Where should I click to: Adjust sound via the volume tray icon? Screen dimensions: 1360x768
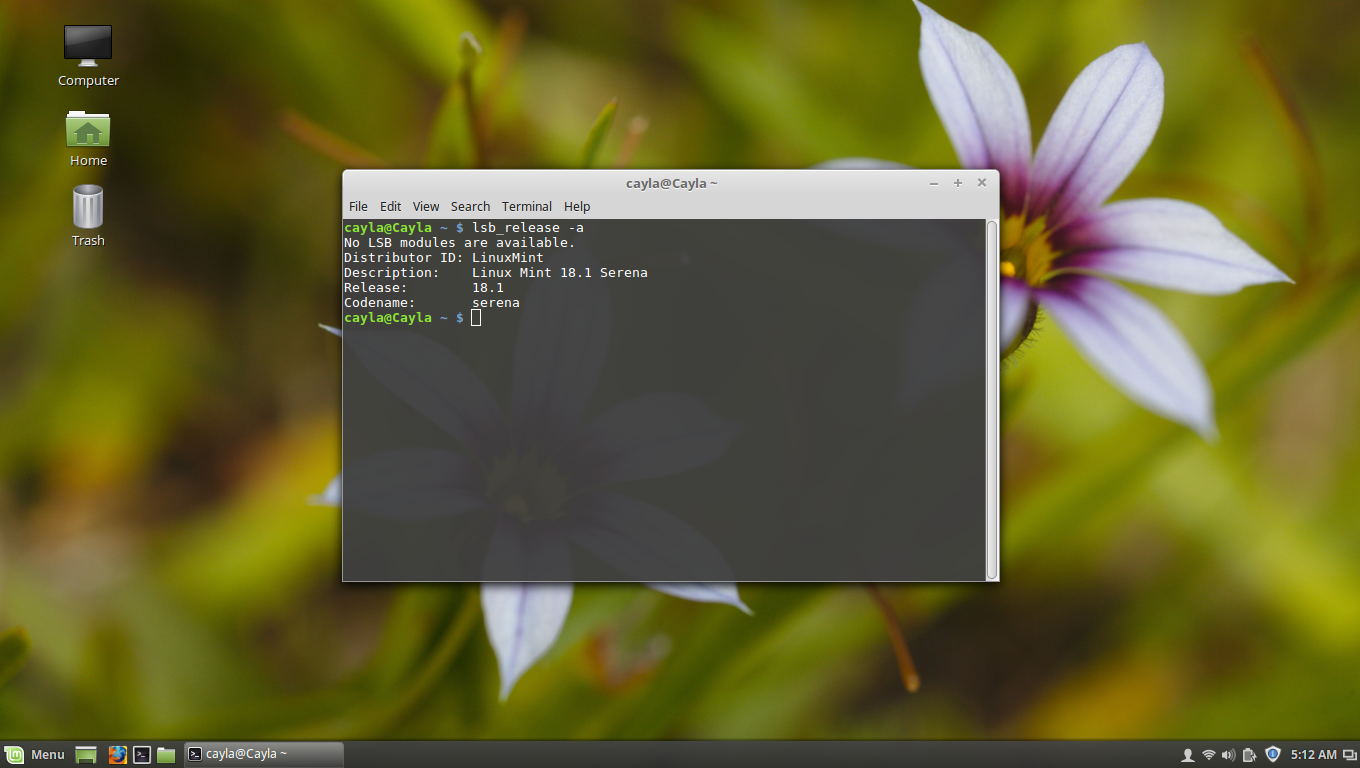[x=1228, y=754]
